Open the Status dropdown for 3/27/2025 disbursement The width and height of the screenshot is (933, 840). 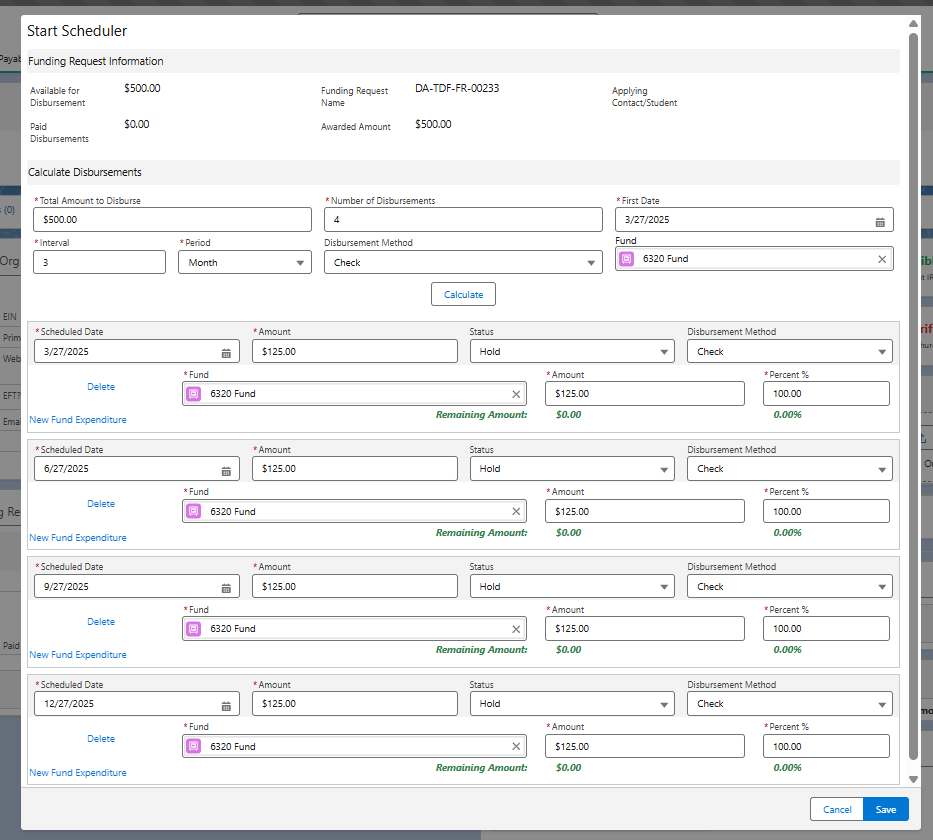click(572, 352)
